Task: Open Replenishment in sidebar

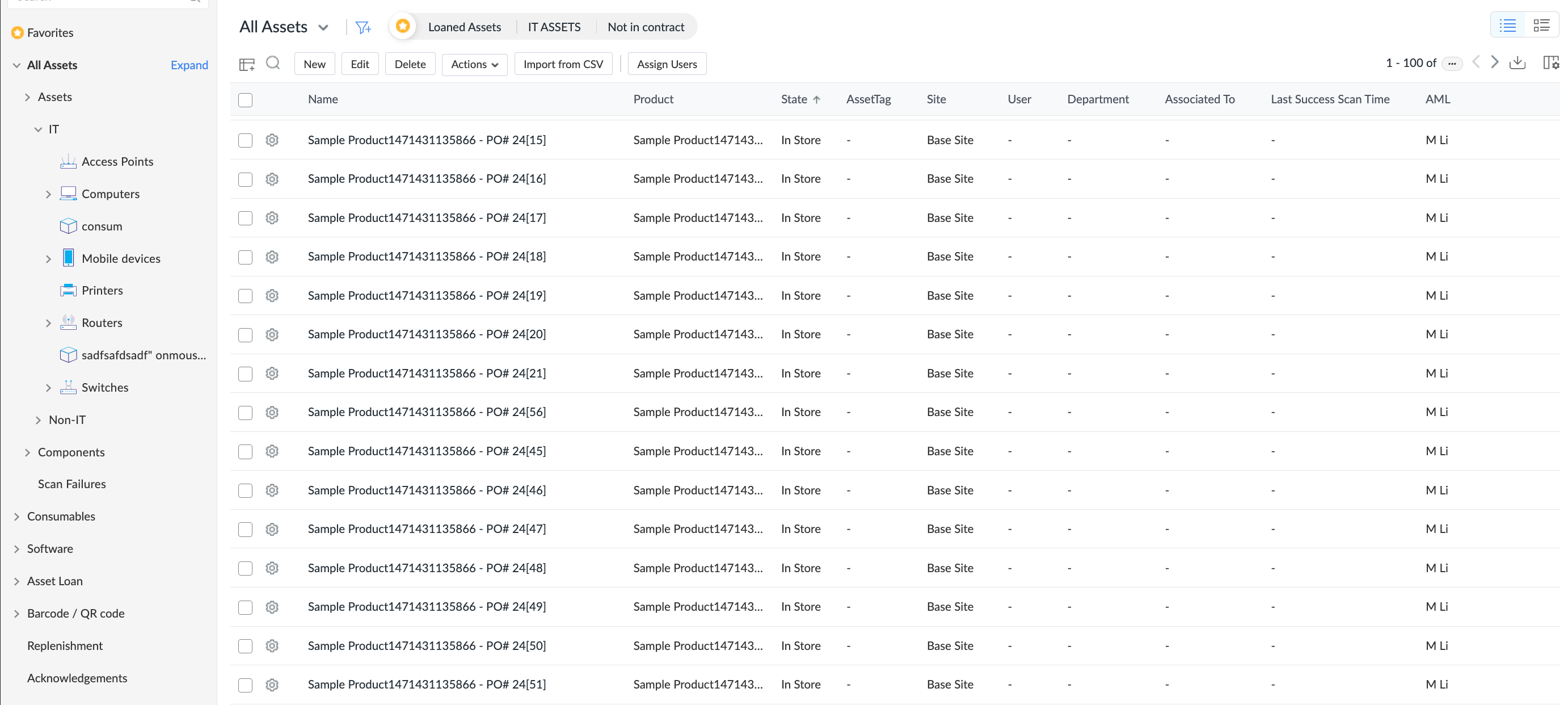Action: click(x=65, y=646)
